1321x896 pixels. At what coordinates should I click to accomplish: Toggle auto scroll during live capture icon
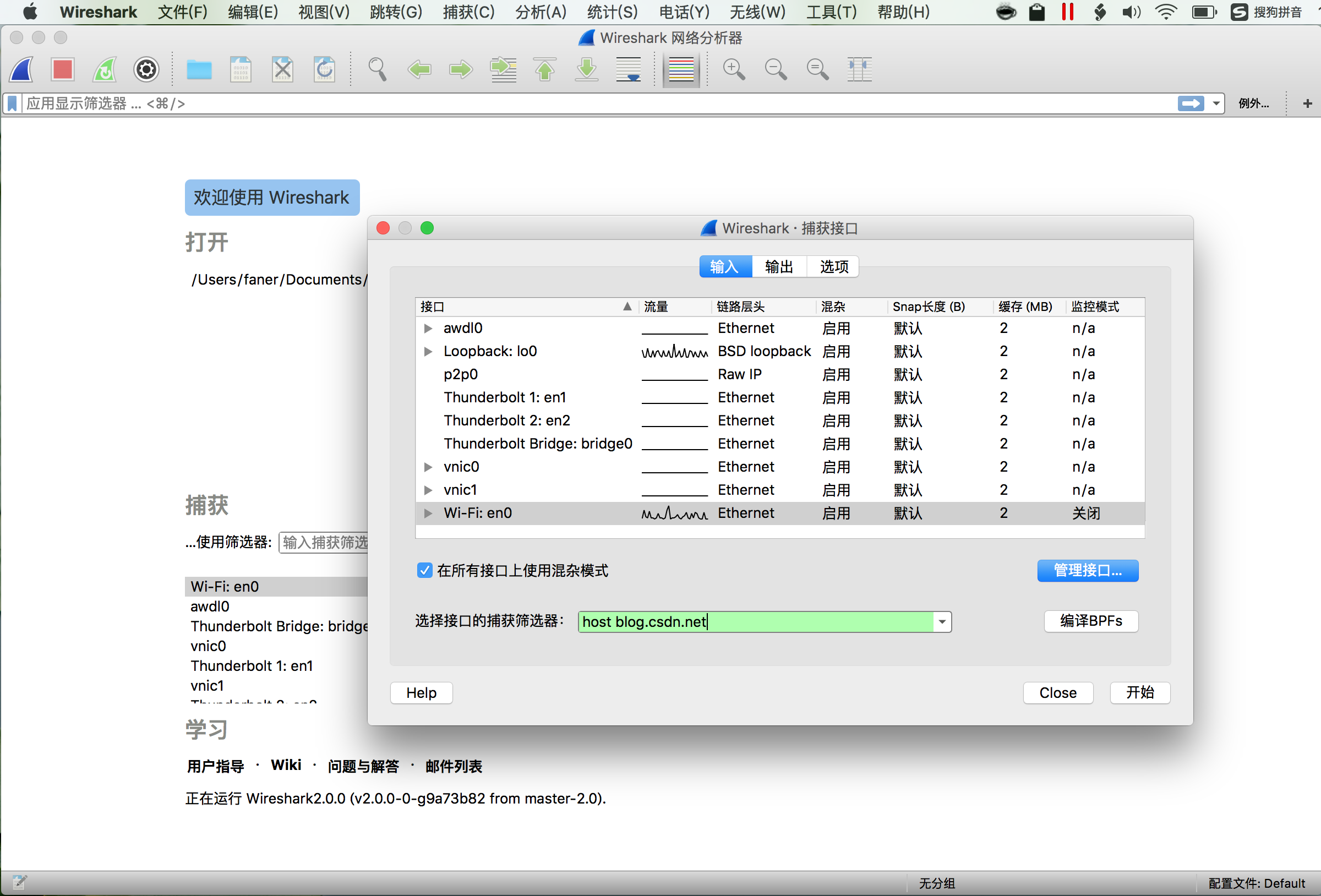pyautogui.click(x=629, y=69)
